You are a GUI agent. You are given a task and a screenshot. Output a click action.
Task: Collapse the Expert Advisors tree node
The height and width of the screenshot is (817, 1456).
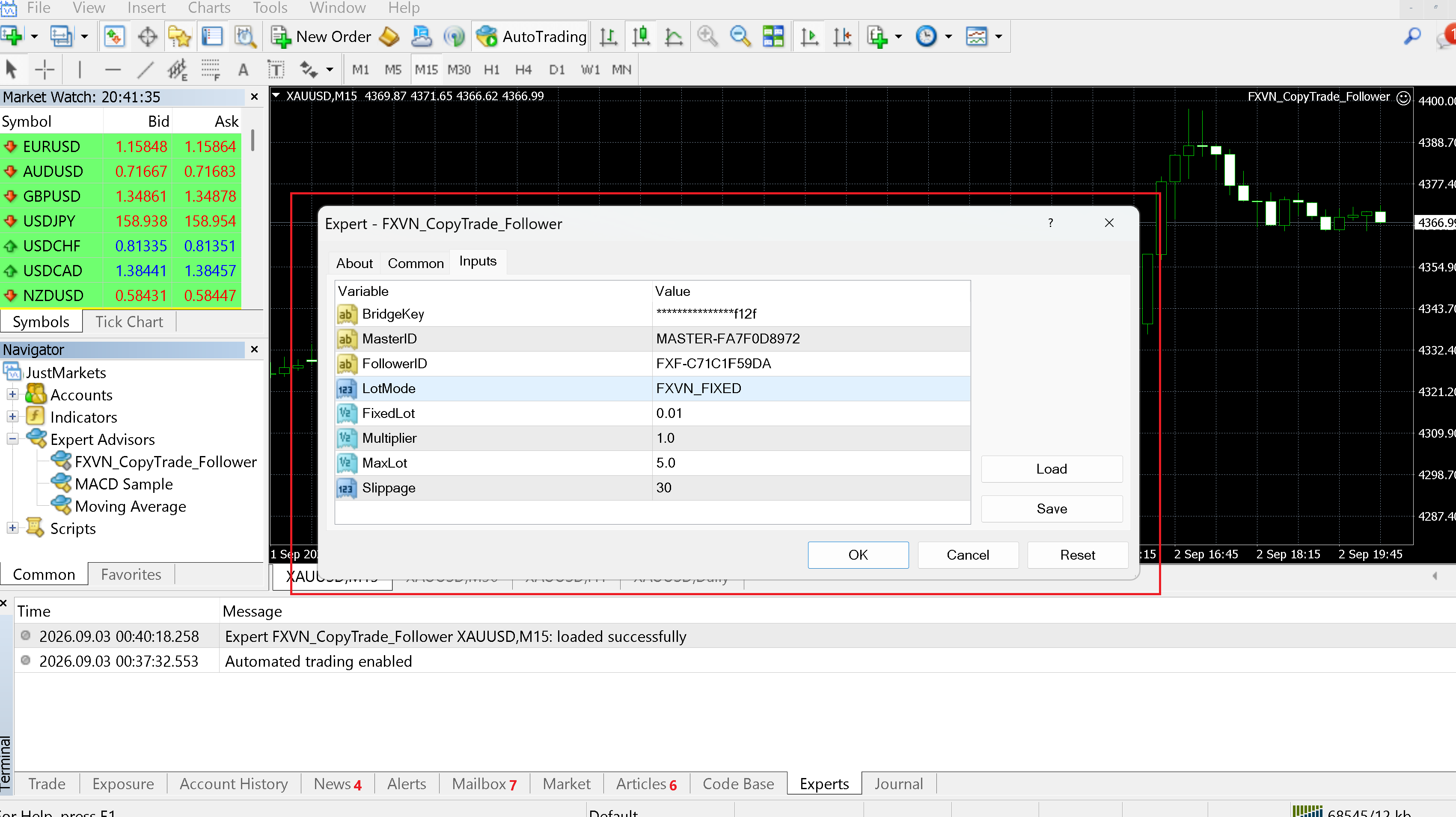[12, 439]
